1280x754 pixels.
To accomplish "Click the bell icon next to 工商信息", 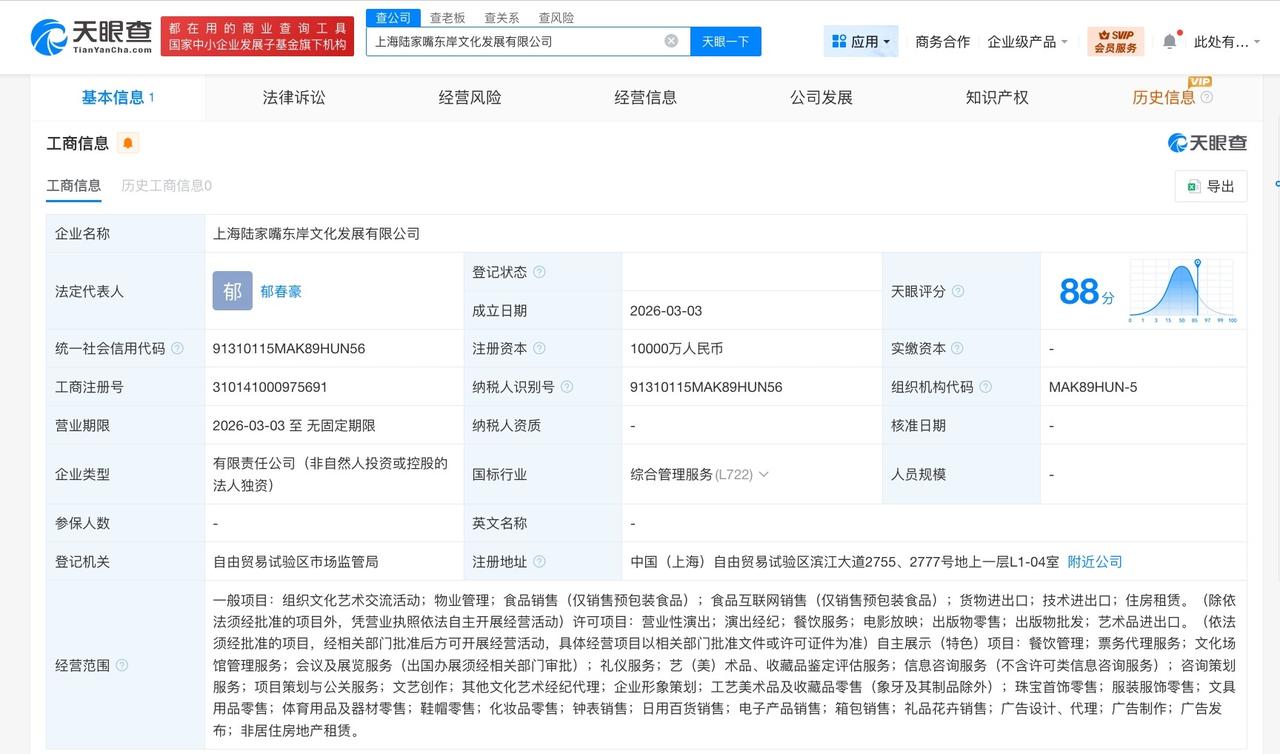I will (126, 143).
